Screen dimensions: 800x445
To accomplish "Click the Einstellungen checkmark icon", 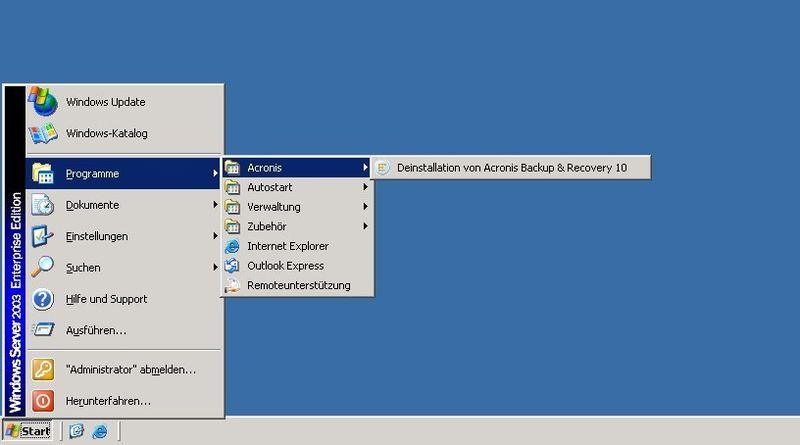I will click(43, 236).
